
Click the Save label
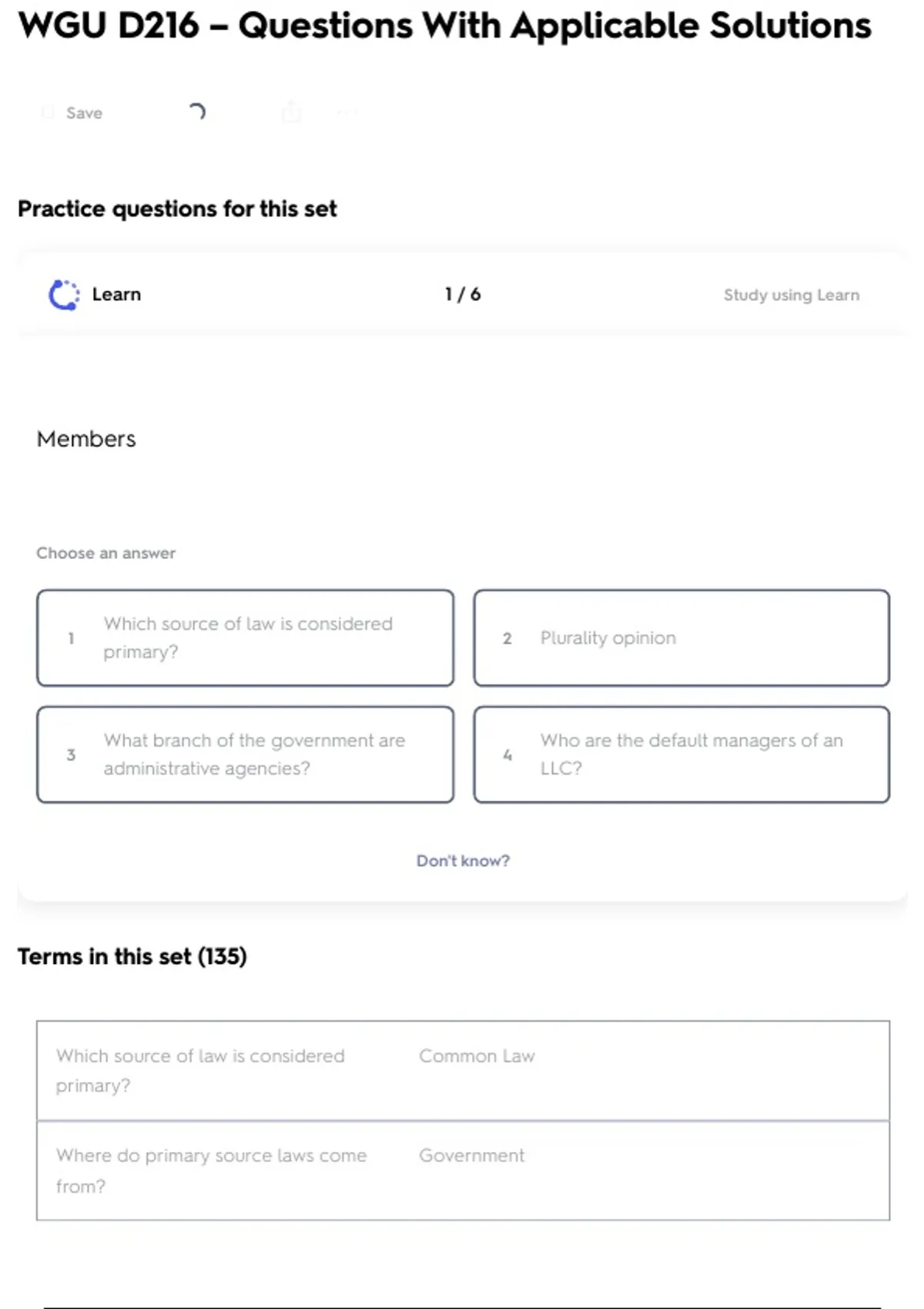[84, 113]
